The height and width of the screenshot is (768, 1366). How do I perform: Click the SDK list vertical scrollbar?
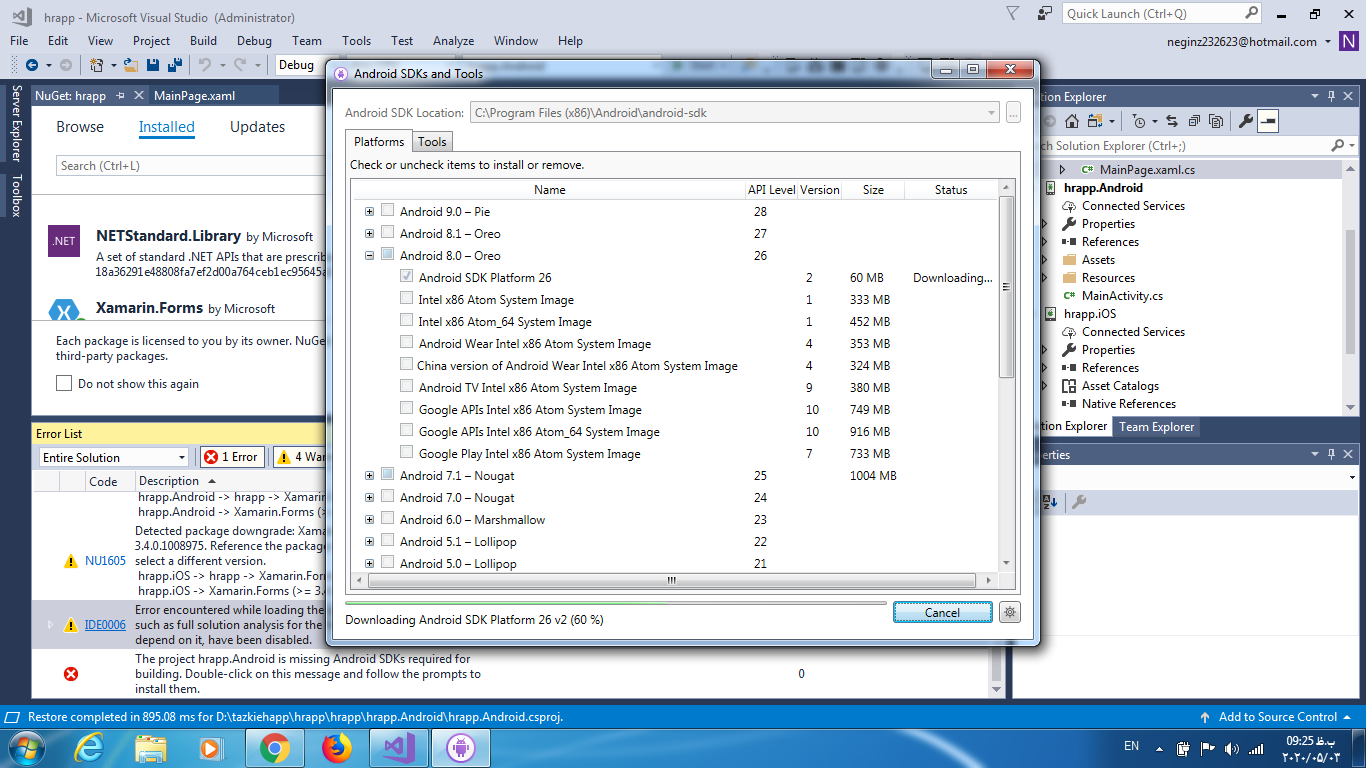click(x=1007, y=287)
